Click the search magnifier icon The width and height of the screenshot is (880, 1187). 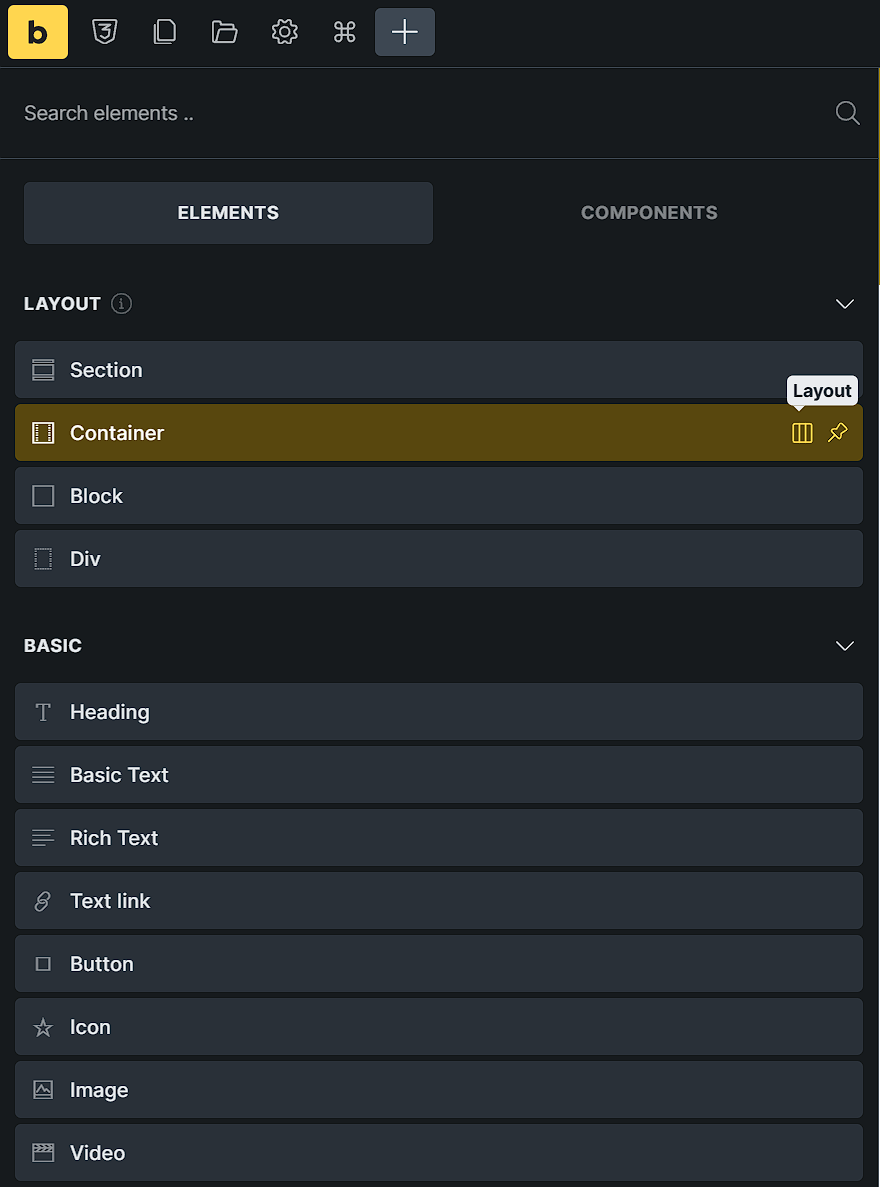(847, 113)
